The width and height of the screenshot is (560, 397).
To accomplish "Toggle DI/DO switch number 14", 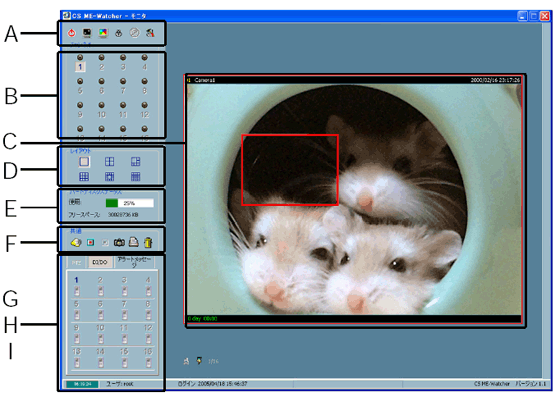I will click(x=101, y=363).
